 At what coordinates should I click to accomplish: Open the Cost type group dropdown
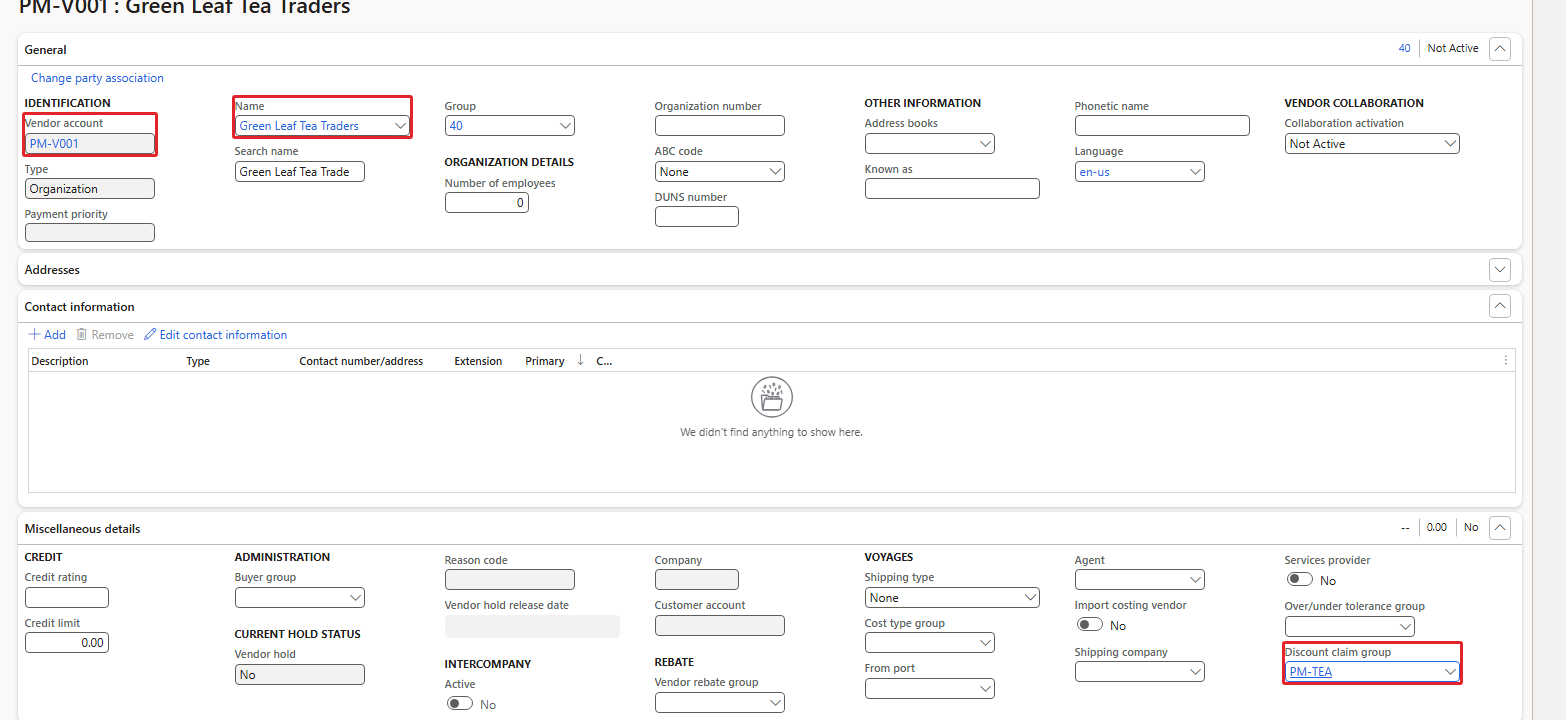pyautogui.click(x=986, y=643)
